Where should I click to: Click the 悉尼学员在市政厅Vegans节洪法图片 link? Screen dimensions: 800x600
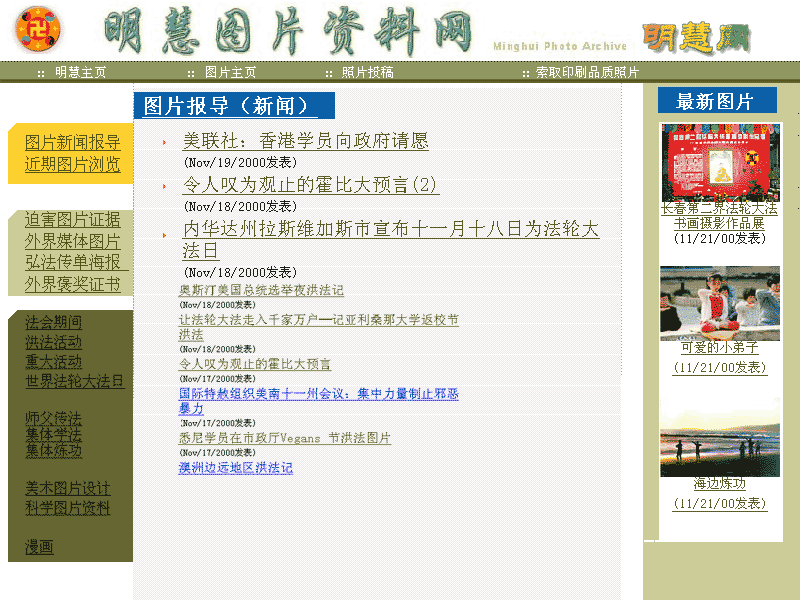tap(284, 438)
